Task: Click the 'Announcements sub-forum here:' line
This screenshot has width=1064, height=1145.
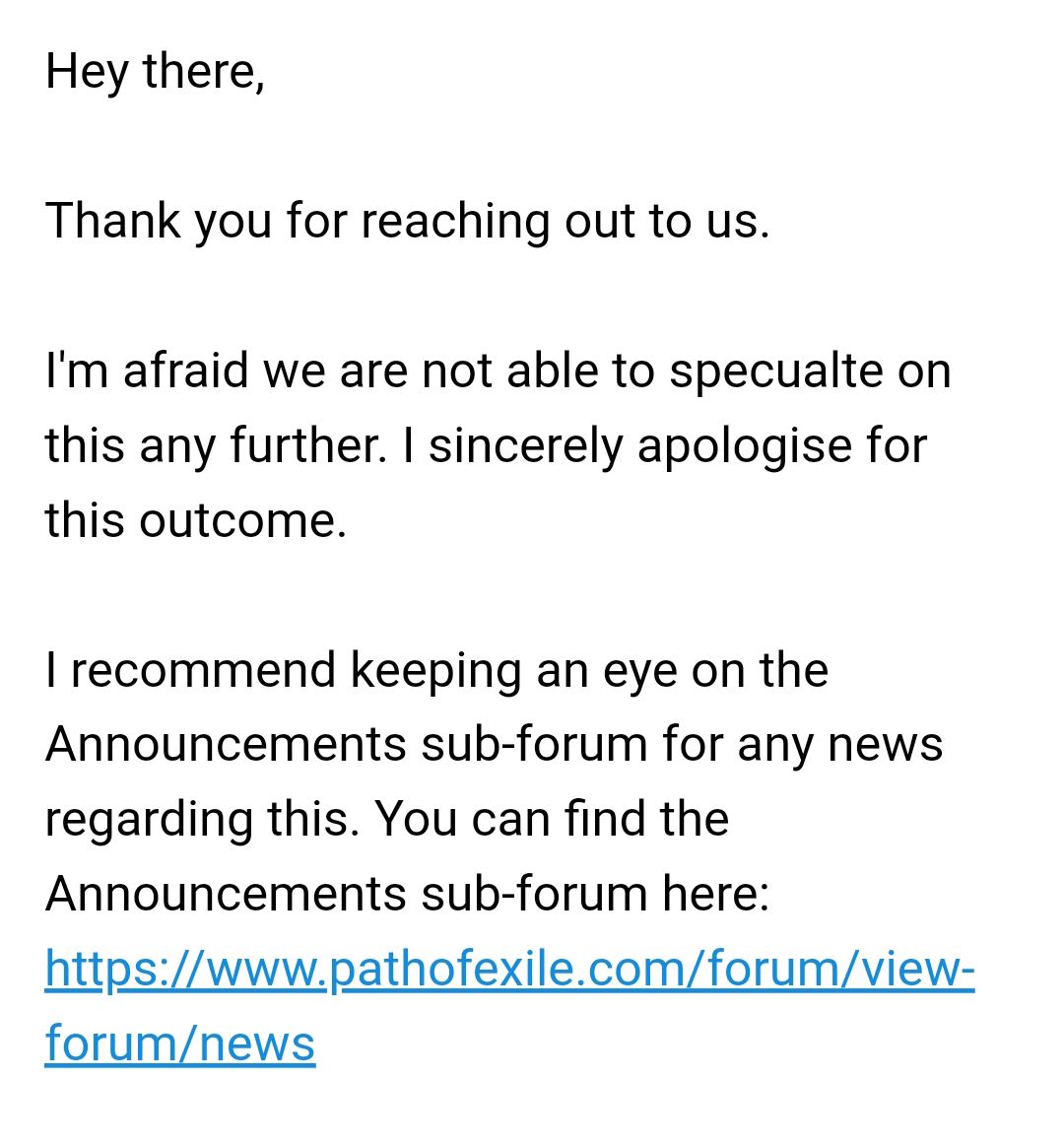Action: coord(408,894)
